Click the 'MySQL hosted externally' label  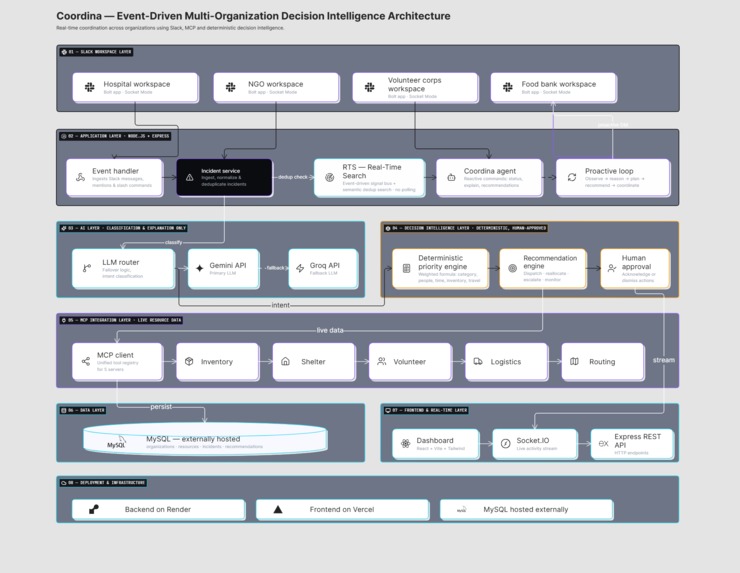526,509
